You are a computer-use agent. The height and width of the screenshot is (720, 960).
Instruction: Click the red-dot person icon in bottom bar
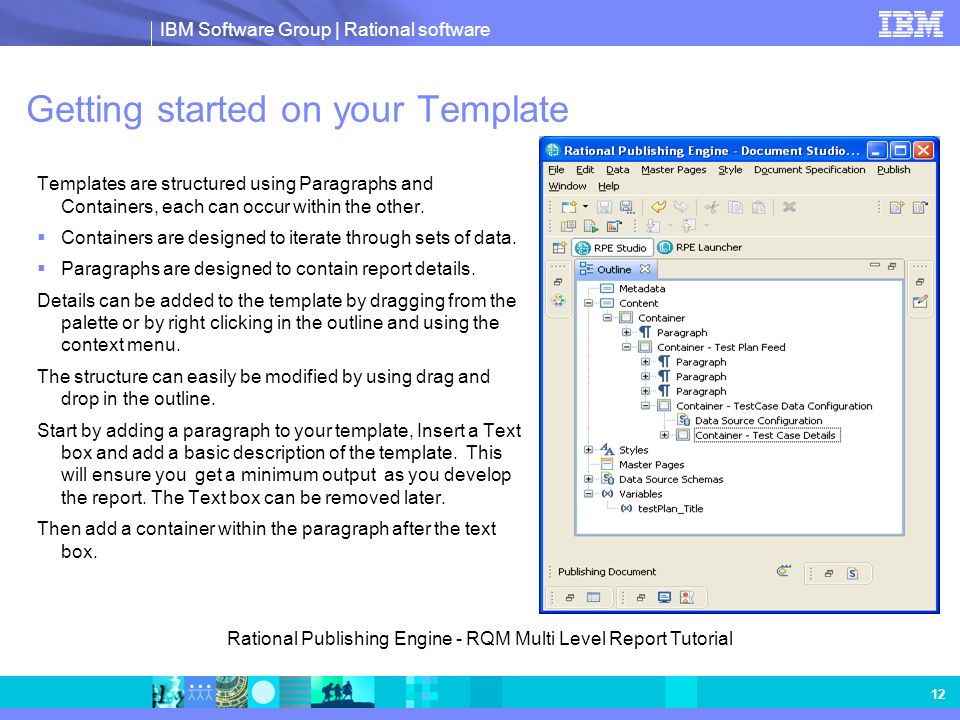coord(687,598)
